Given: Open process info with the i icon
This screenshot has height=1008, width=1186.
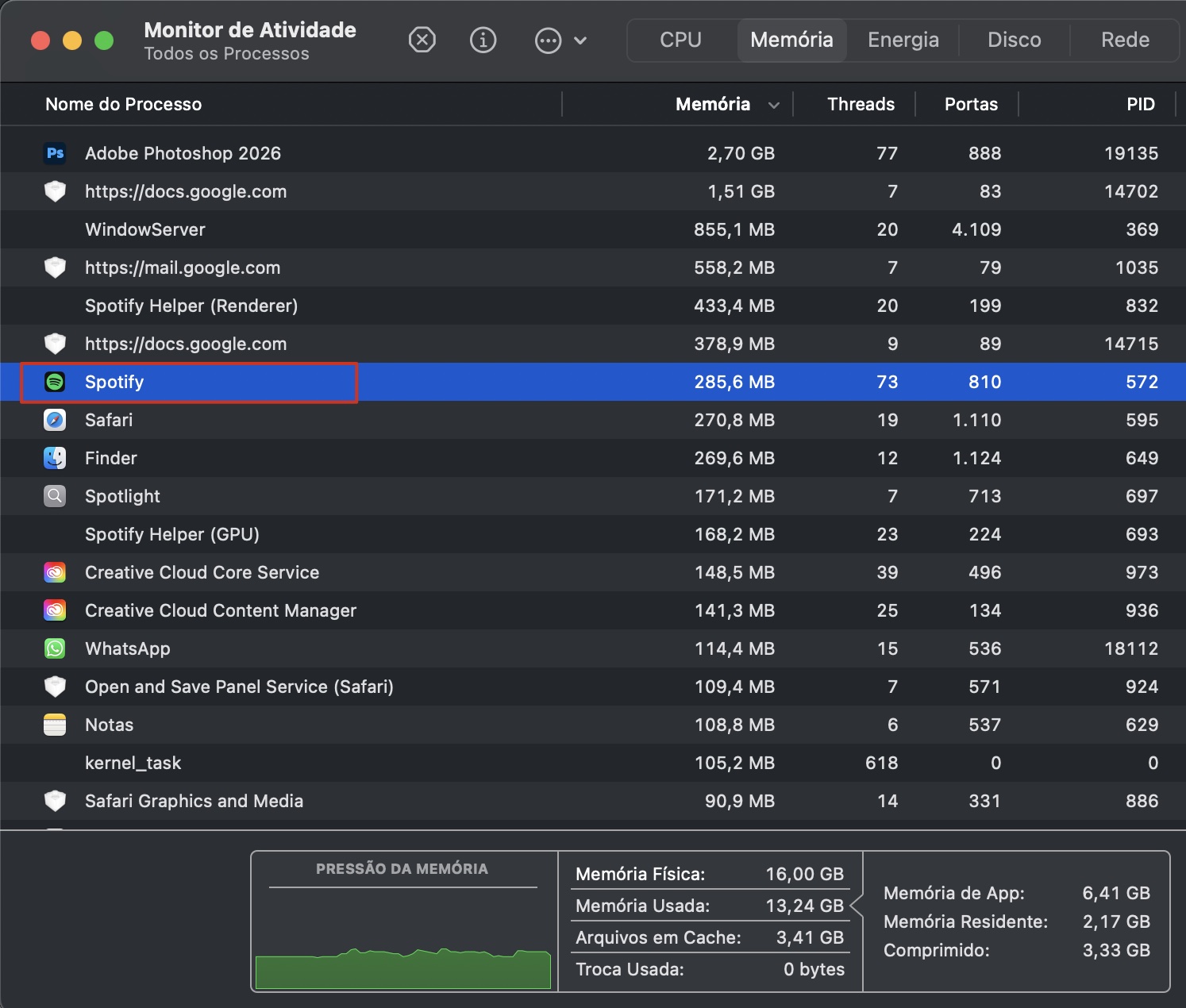Looking at the screenshot, I should tap(483, 39).
